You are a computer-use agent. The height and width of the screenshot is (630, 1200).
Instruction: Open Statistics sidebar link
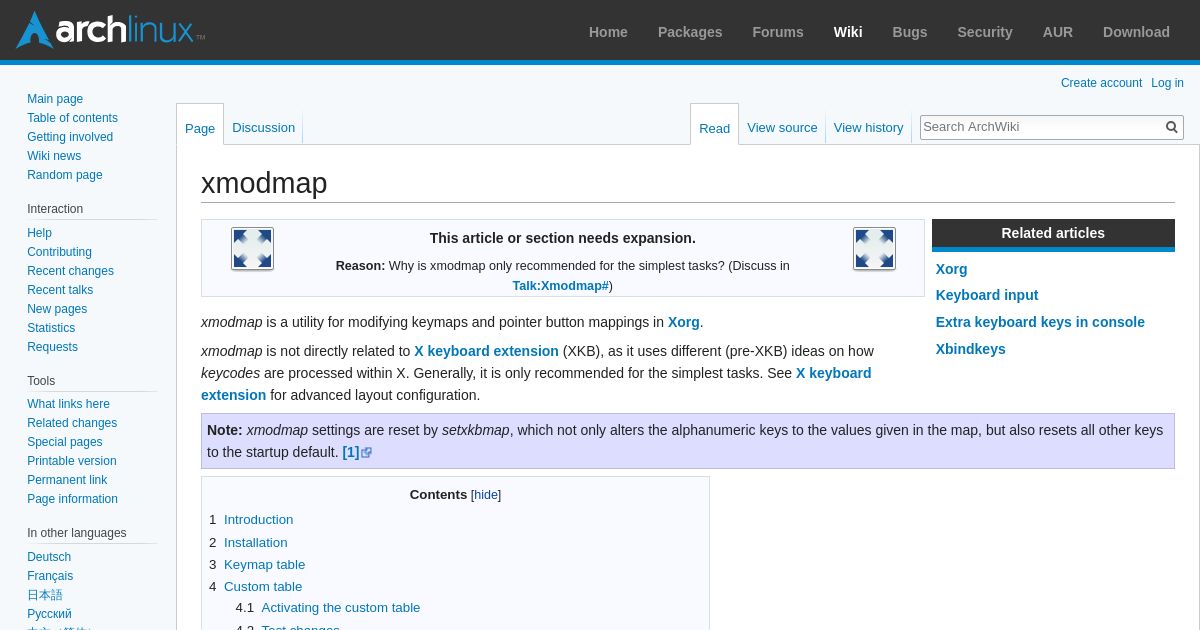(x=51, y=328)
